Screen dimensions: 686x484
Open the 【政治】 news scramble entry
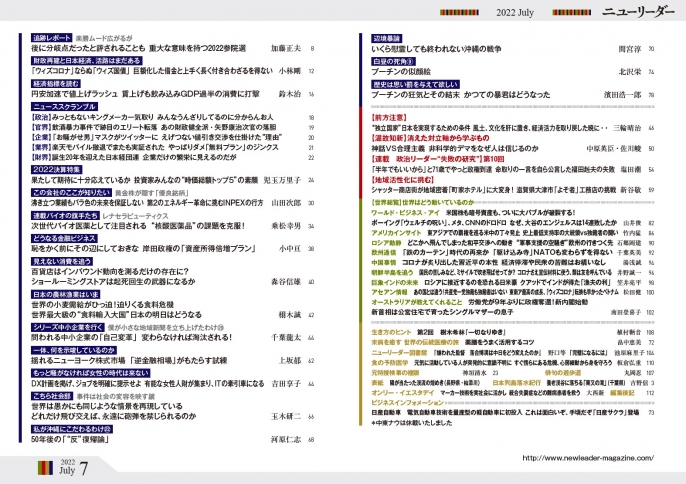click(x=39, y=118)
